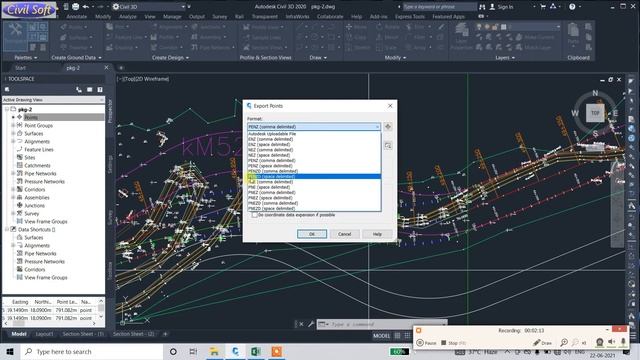Image resolution: width=640 pixels, height=360 pixels.
Task: Click MODEL space button in status bar
Action: click(x=382, y=336)
